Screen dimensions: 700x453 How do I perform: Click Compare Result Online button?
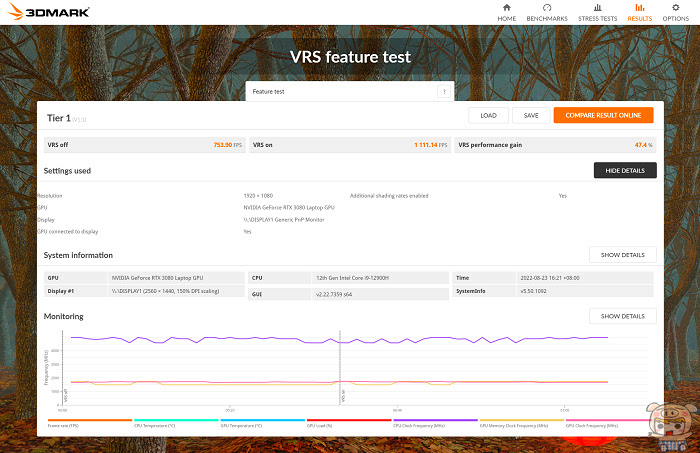pos(603,115)
